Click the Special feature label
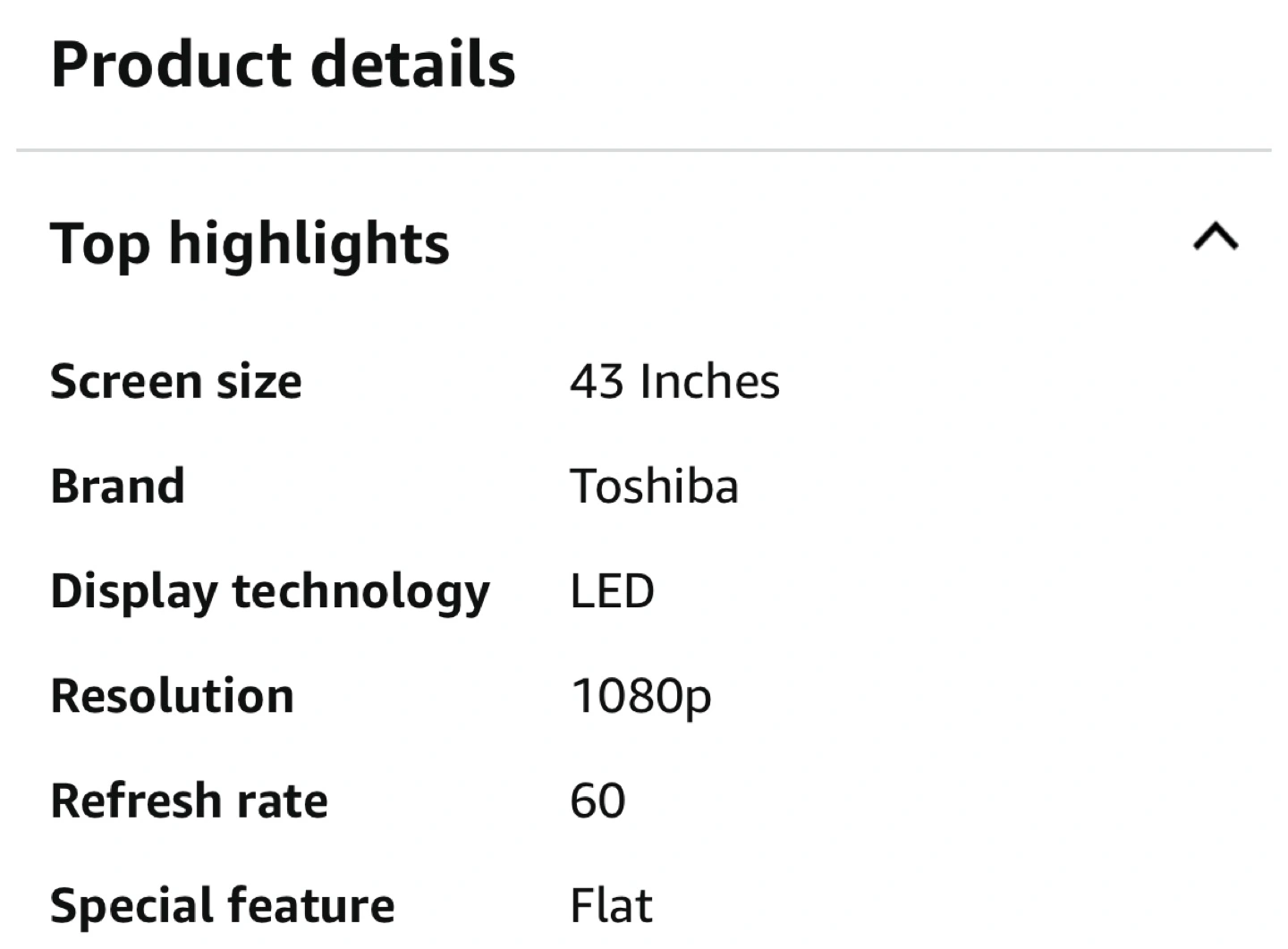 [223, 907]
